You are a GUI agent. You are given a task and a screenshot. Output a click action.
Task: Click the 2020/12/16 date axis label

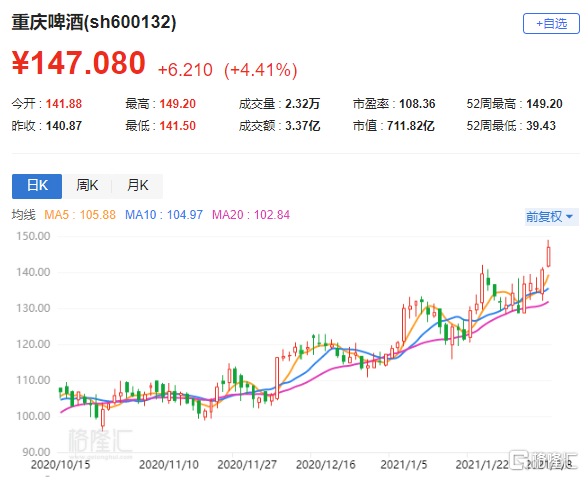click(x=326, y=465)
